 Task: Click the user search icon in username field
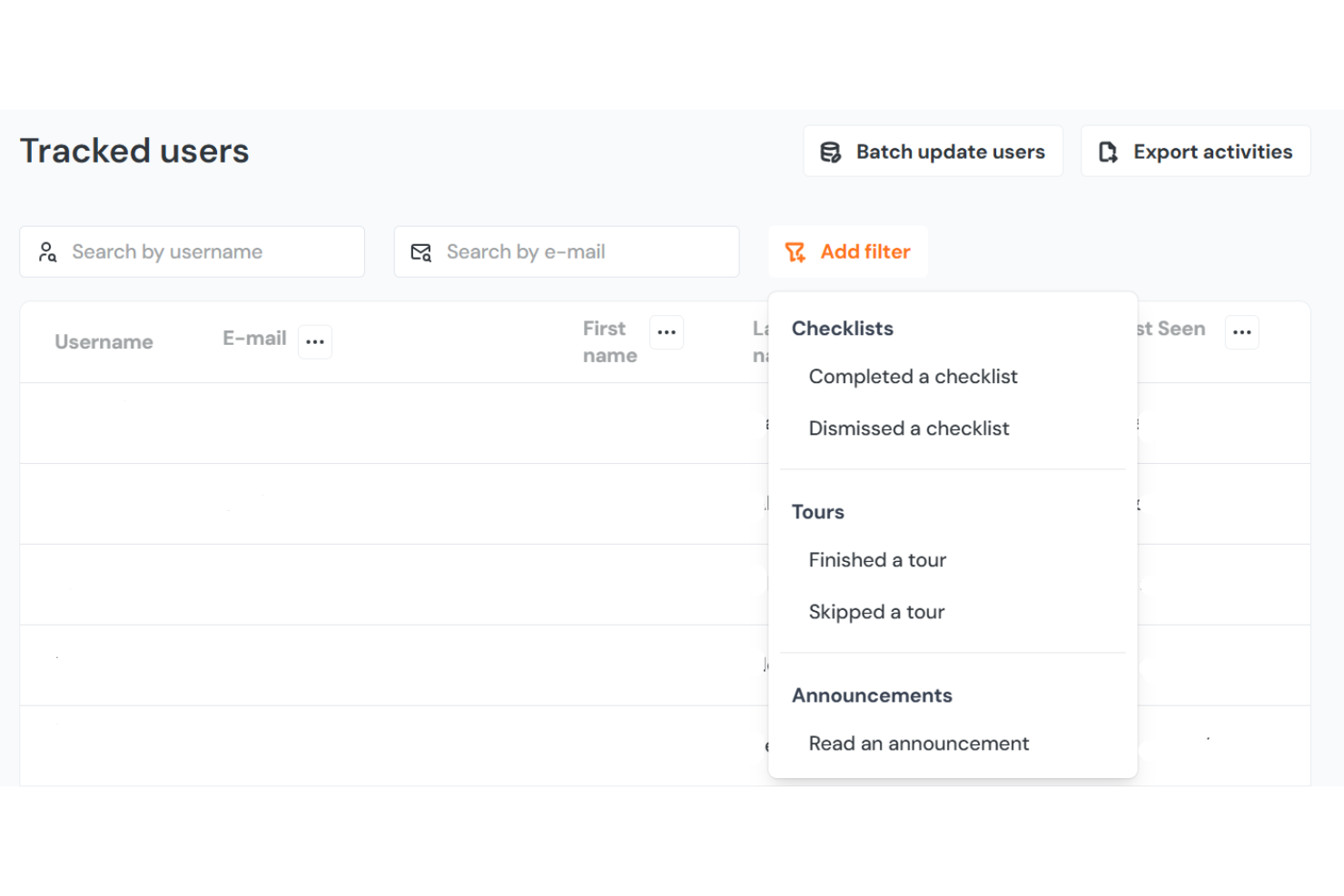coord(48,251)
